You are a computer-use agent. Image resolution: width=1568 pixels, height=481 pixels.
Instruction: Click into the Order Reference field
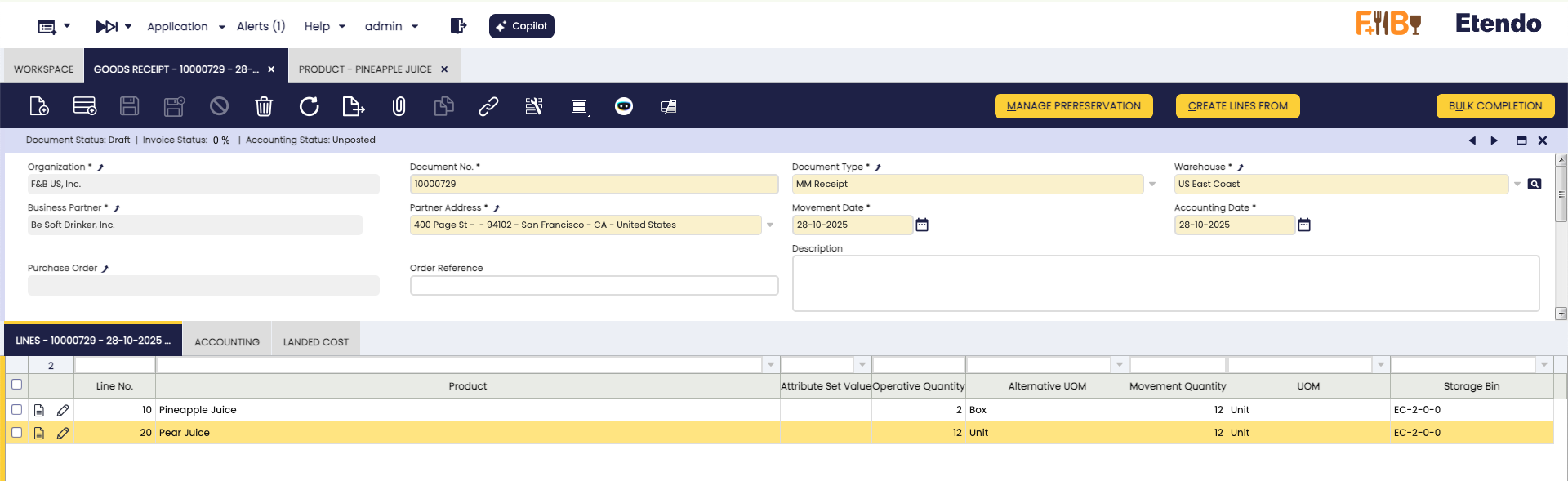594,285
